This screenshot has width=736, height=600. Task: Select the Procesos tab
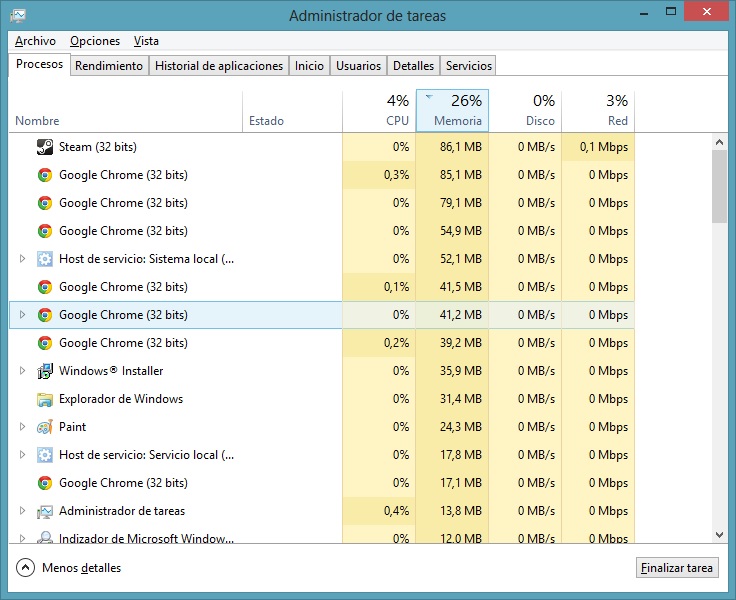click(39, 64)
